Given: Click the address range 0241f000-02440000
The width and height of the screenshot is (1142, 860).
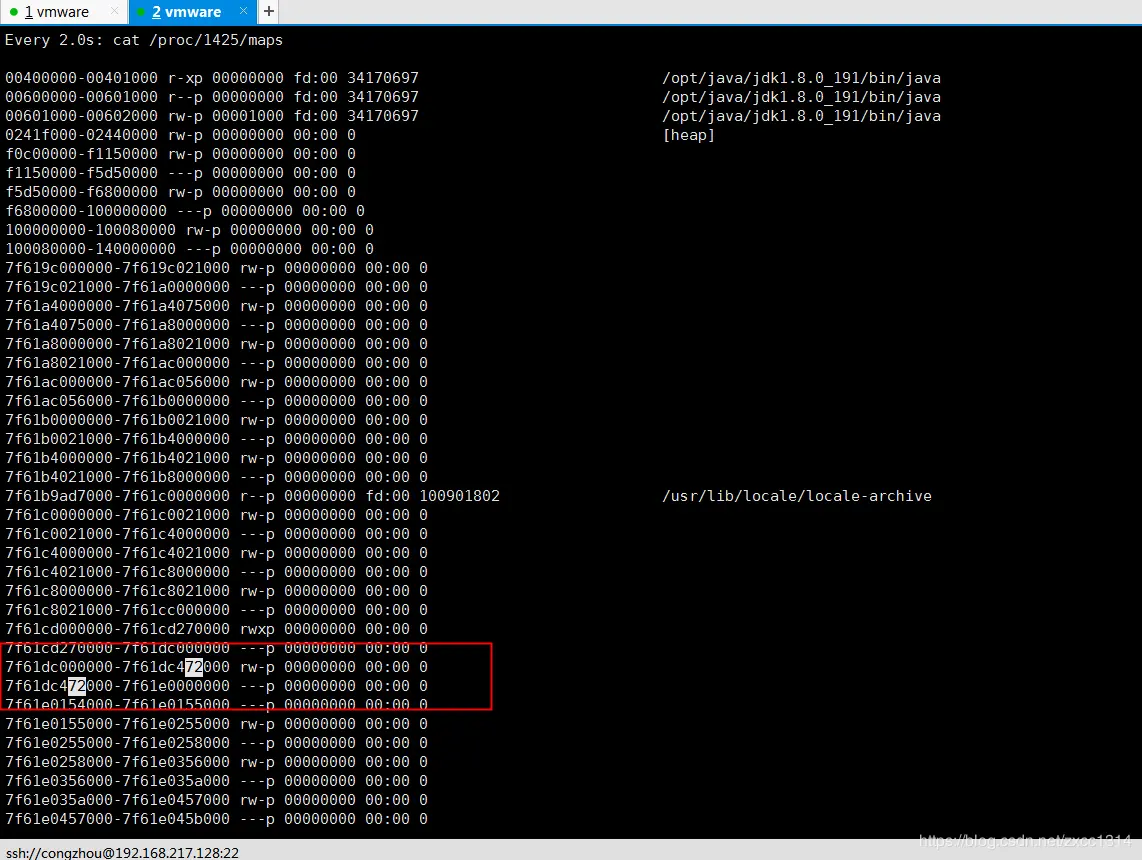Looking at the screenshot, I should (82, 135).
